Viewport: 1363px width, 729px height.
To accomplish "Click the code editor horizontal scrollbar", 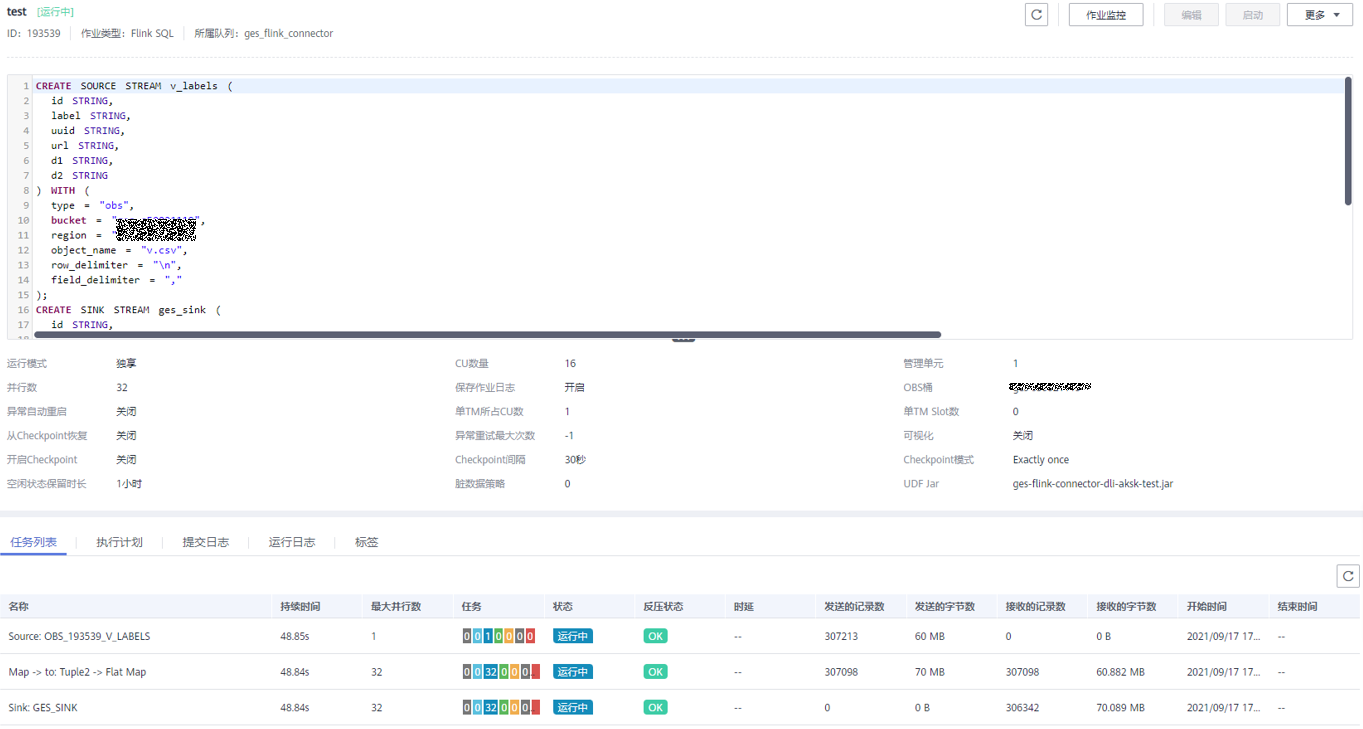I will [x=488, y=335].
